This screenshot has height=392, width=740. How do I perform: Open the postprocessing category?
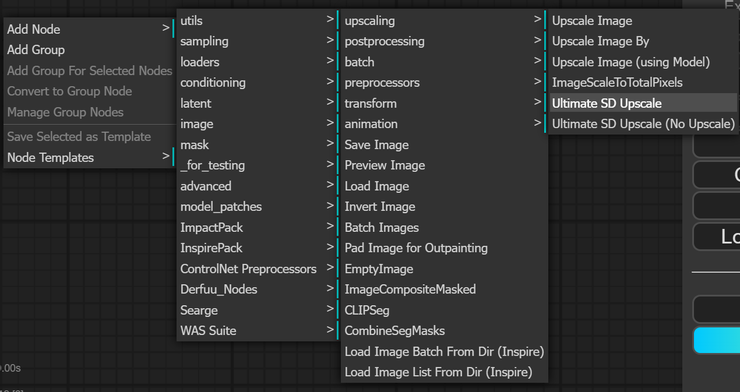point(443,41)
